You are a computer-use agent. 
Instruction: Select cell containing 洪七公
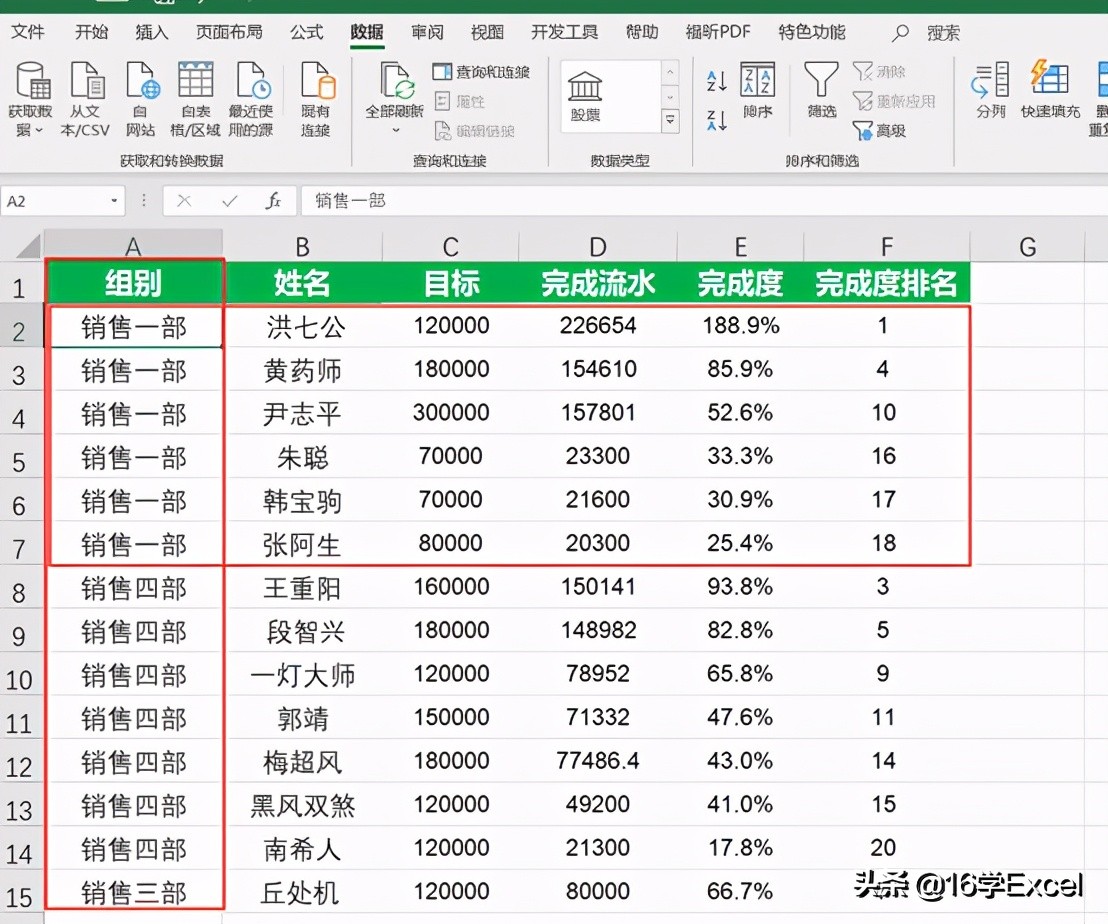(x=302, y=326)
